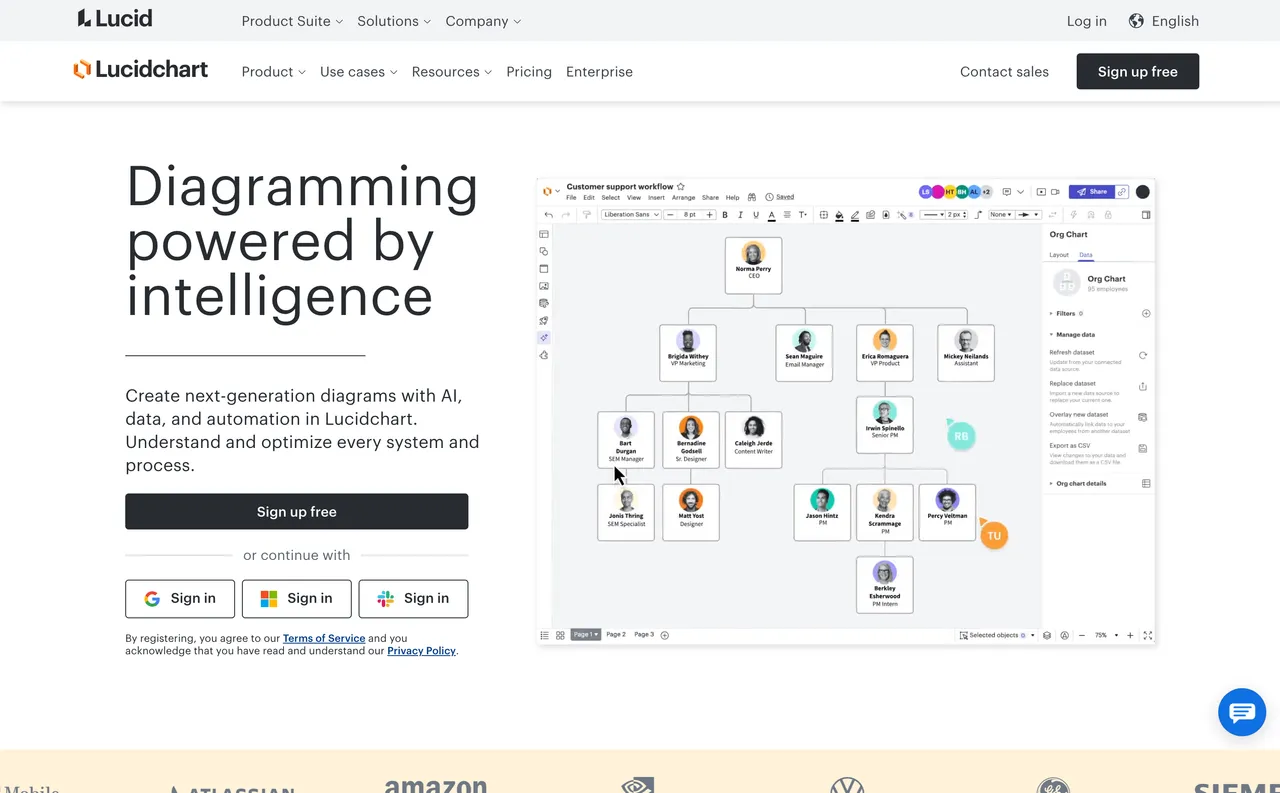Click the Sign up free button
The image size is (1280, 793).
coord(296,511)
